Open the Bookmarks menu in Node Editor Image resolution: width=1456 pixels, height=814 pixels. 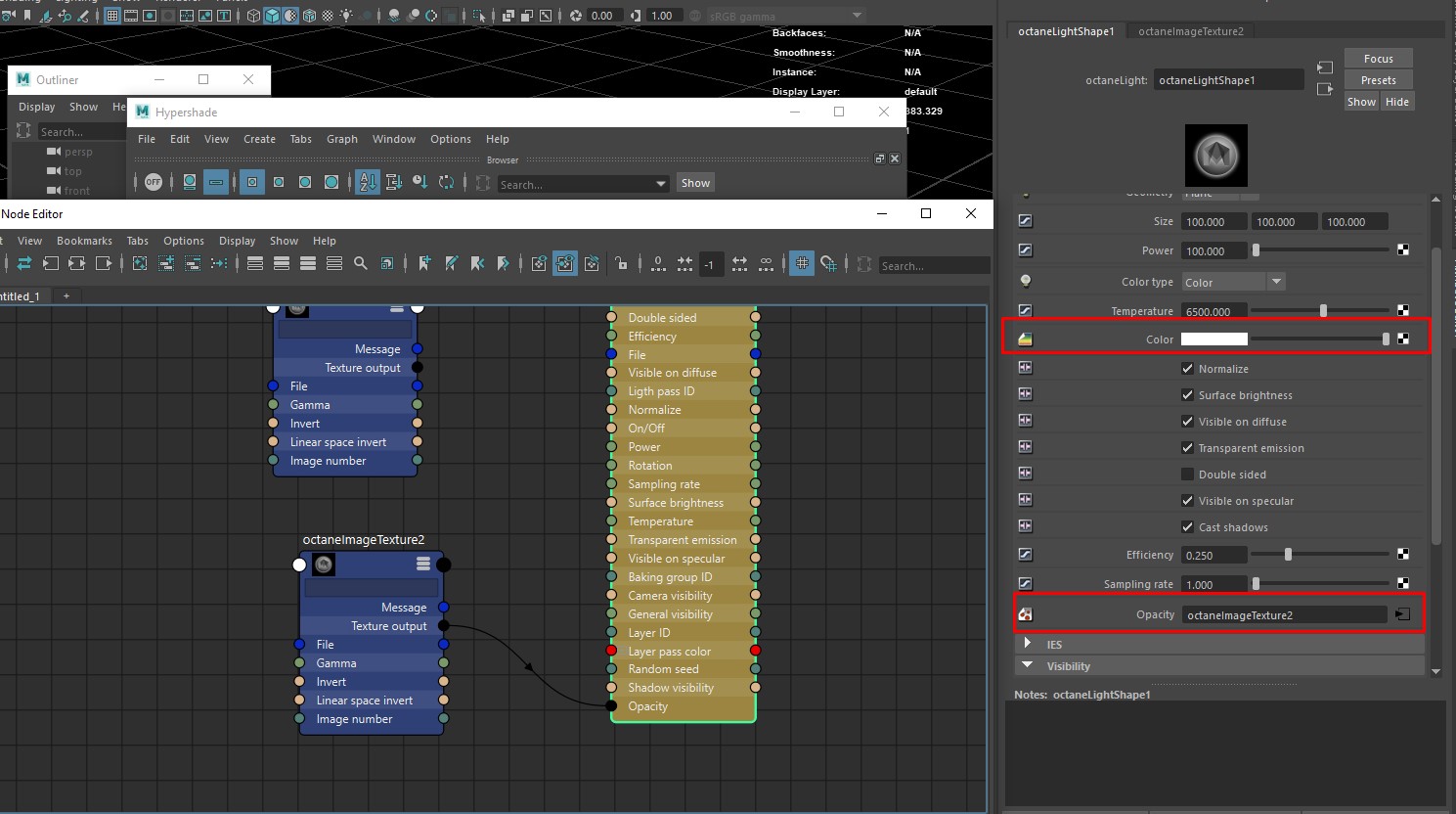point(84,241)
